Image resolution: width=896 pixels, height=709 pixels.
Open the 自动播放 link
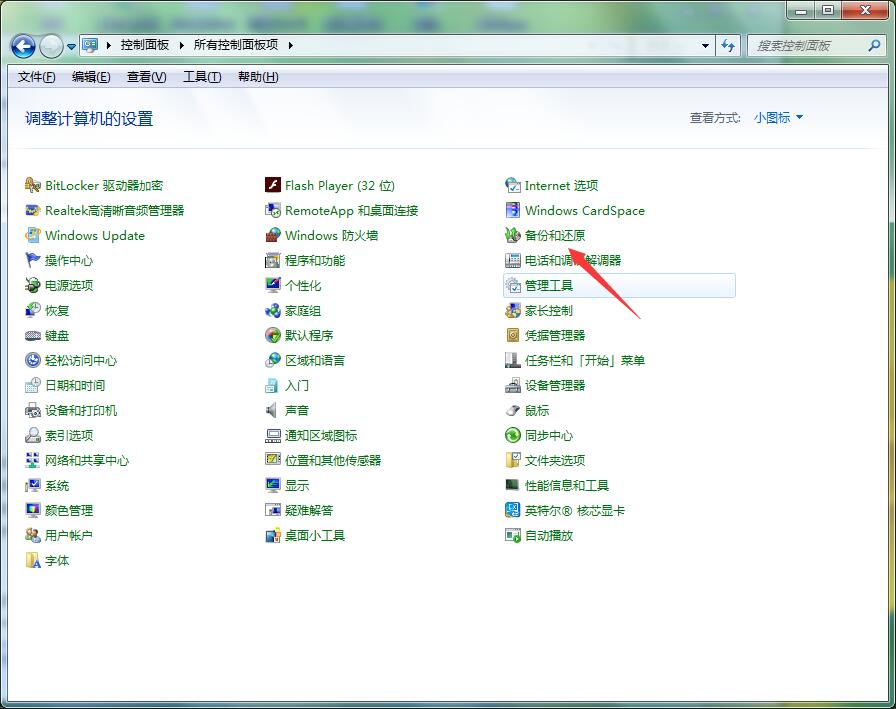click(x=549, y=535)
